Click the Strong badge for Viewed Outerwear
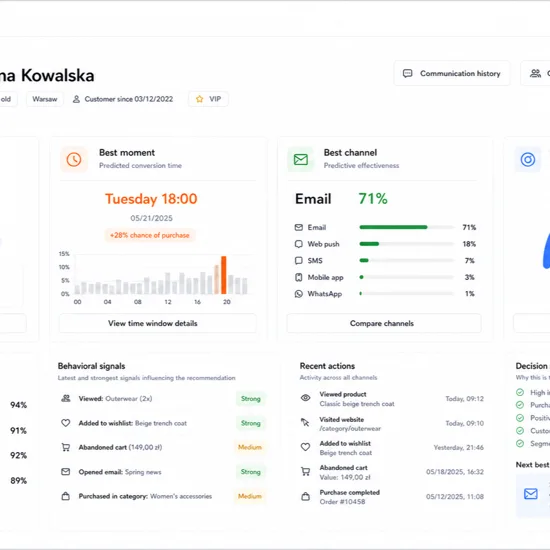The width and height of the screenshot is (550, 550). 251,399
